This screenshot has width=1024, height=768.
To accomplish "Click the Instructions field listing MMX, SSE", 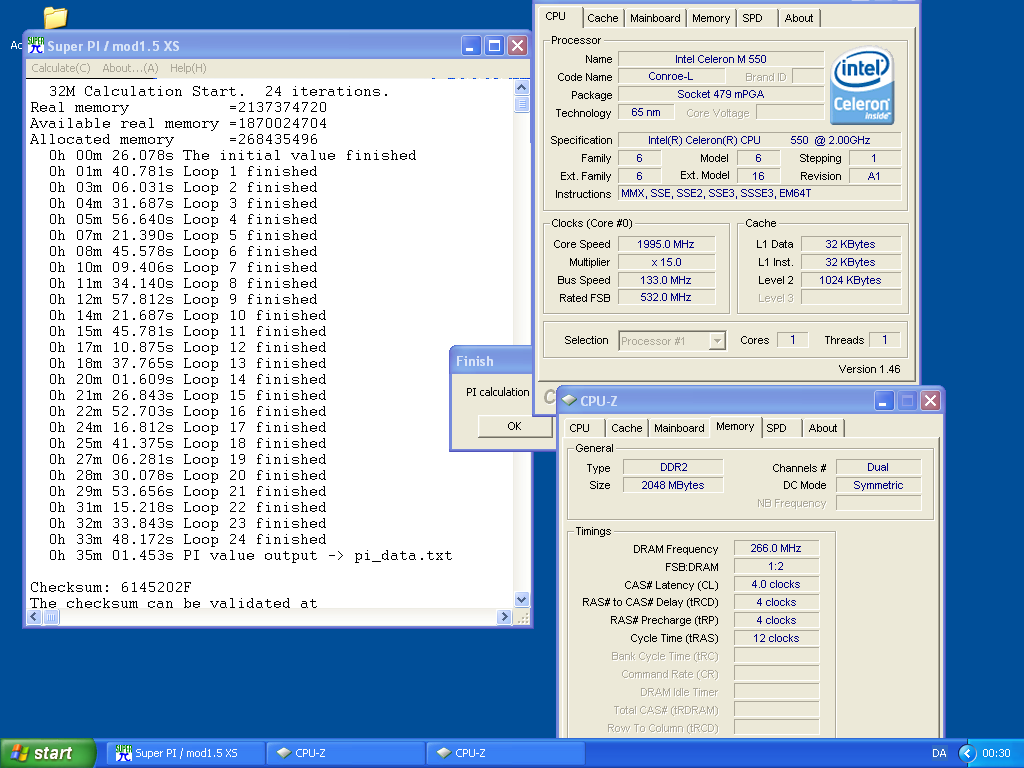I will tap(760, 193).
